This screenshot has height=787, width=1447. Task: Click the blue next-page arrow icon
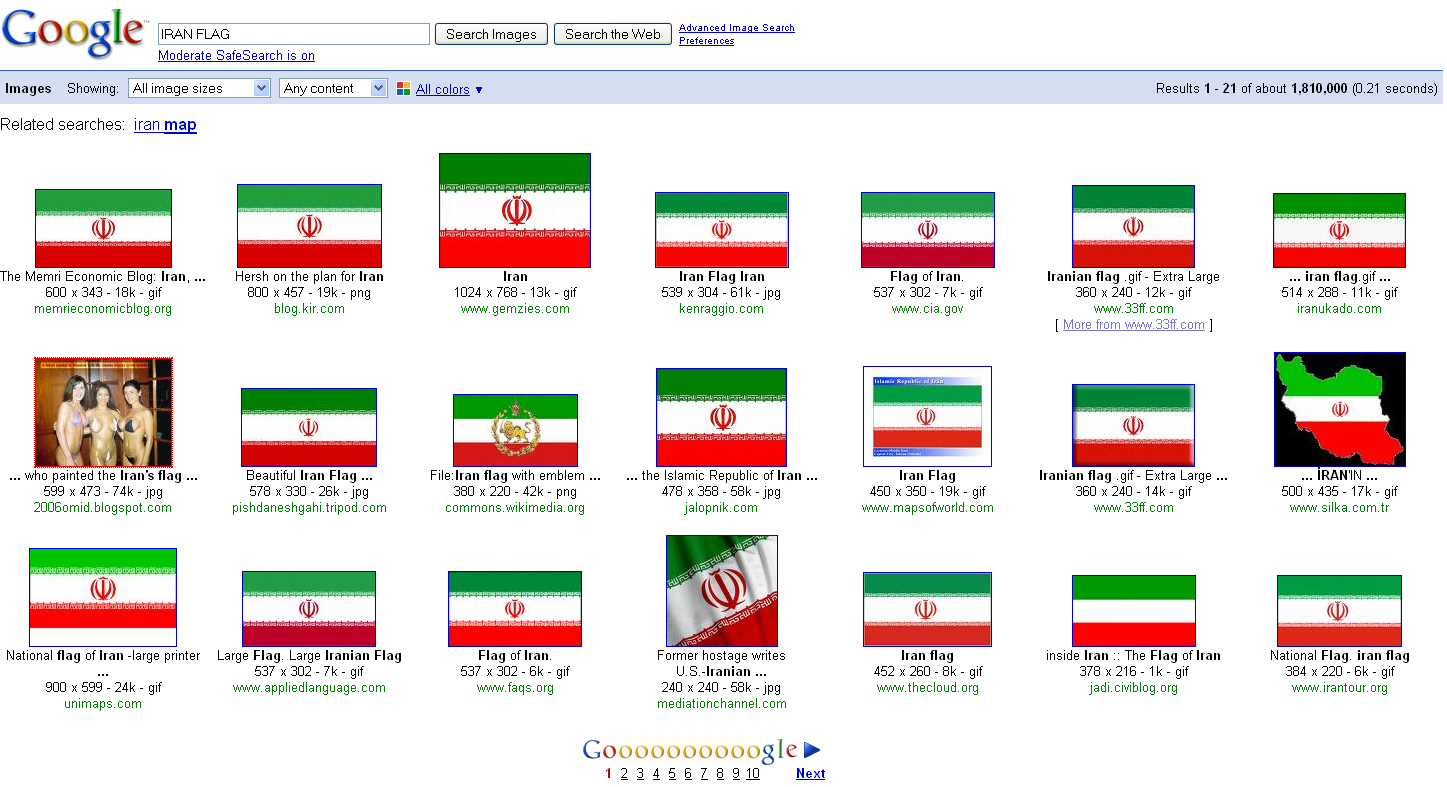812,750
